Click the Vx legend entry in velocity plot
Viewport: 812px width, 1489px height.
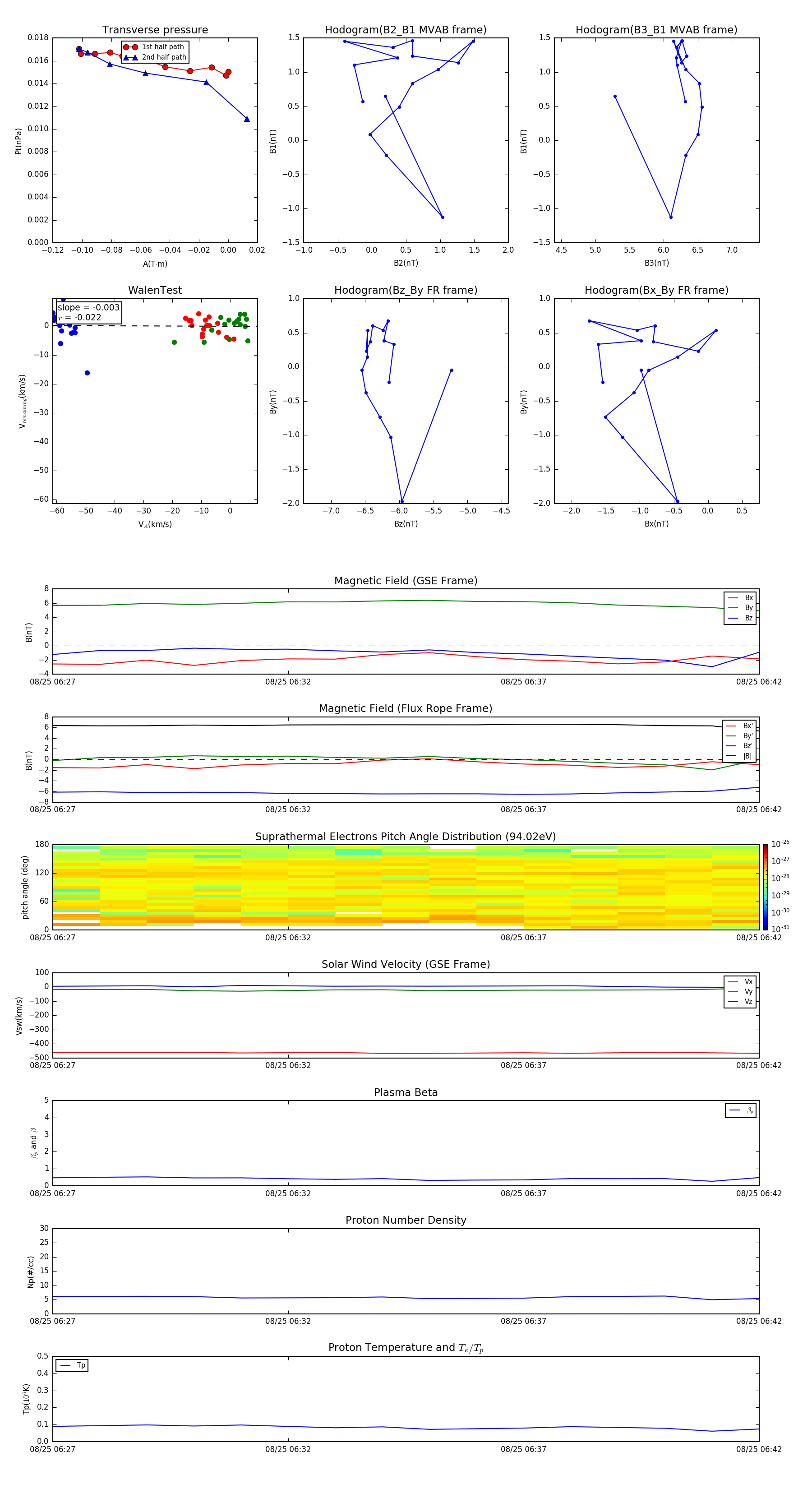[740, 981]
